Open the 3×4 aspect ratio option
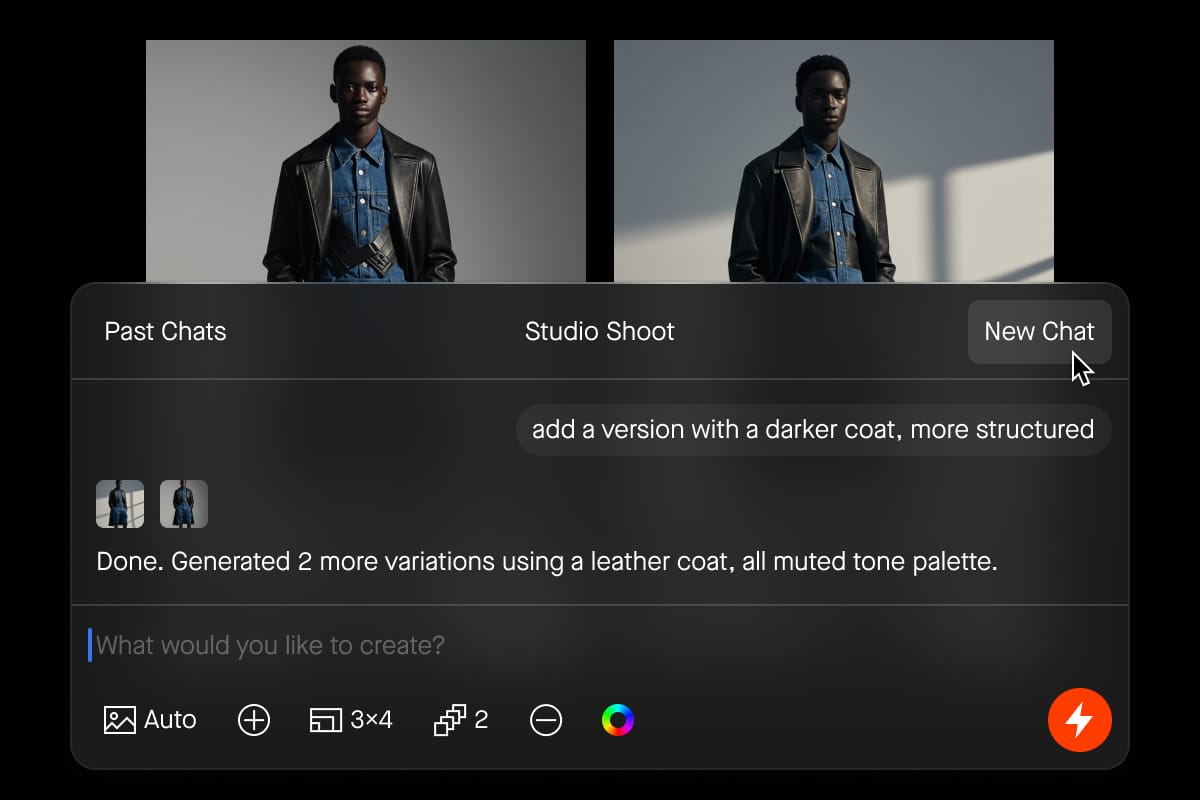1200x800 pixels. pyautogui.click(x=351, y=720)
